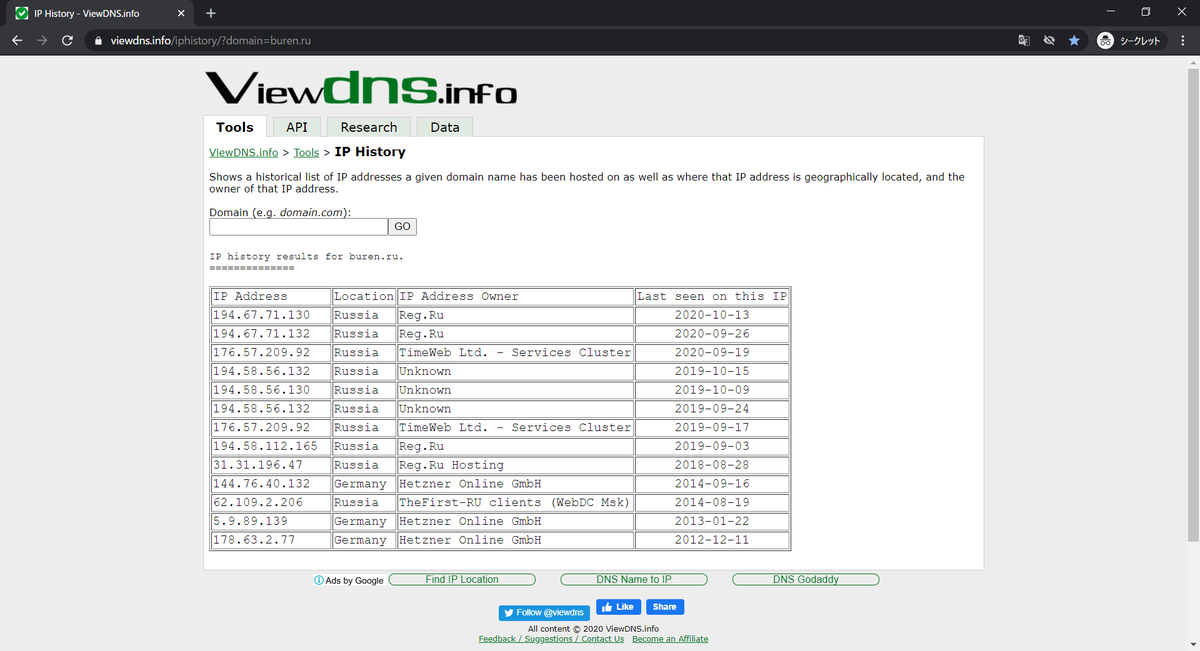Open the DNS Name to IP ad link
Screen dimensions: 1200x651
[634, 579]
